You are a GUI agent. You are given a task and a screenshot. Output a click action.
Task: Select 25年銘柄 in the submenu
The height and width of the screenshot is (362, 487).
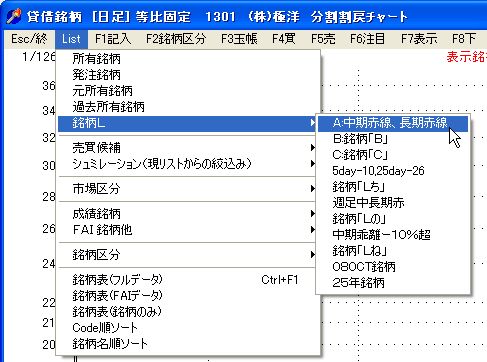(x=393, y=283)
